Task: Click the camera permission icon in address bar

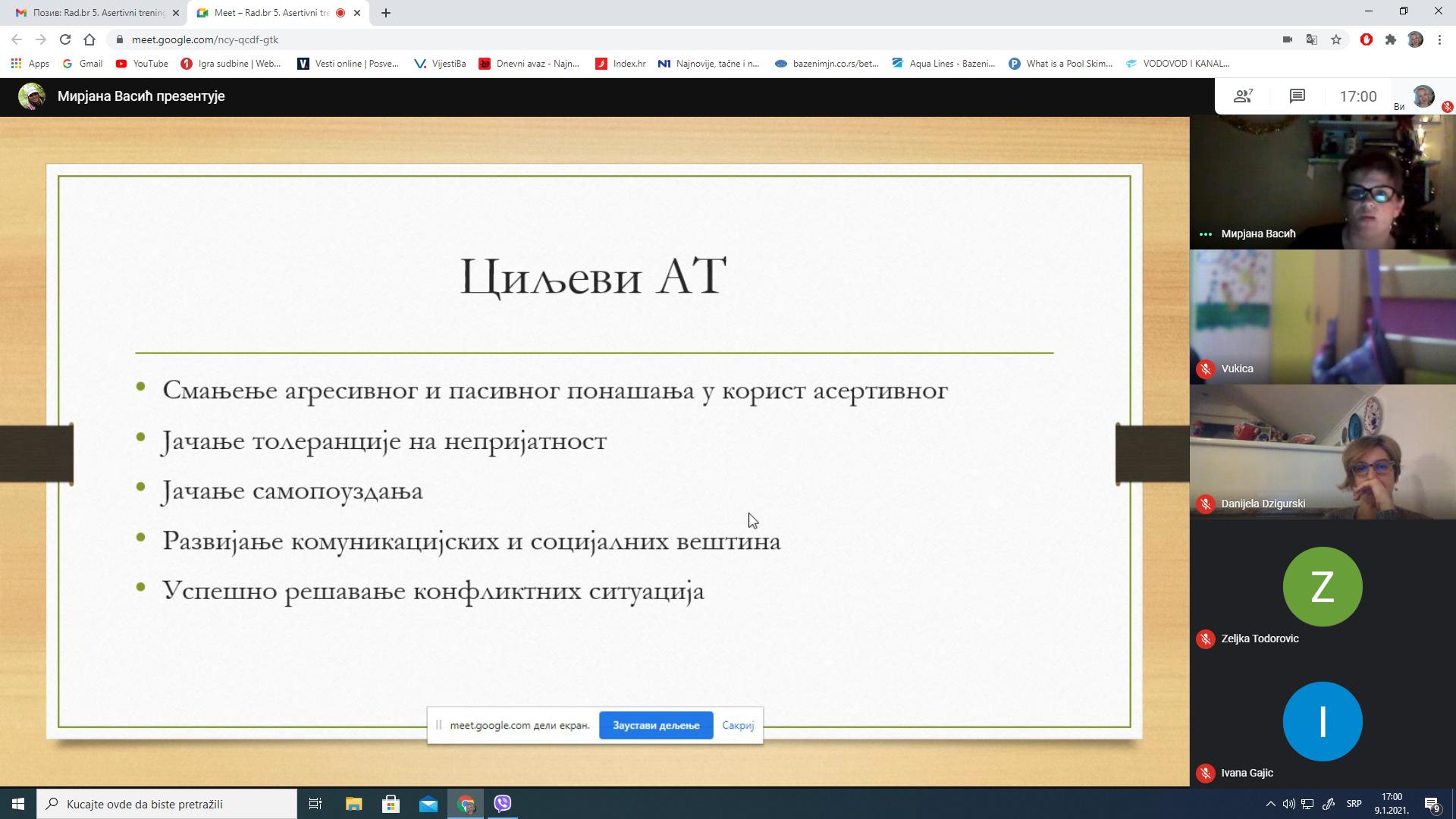Action: tap(1287, 39)
